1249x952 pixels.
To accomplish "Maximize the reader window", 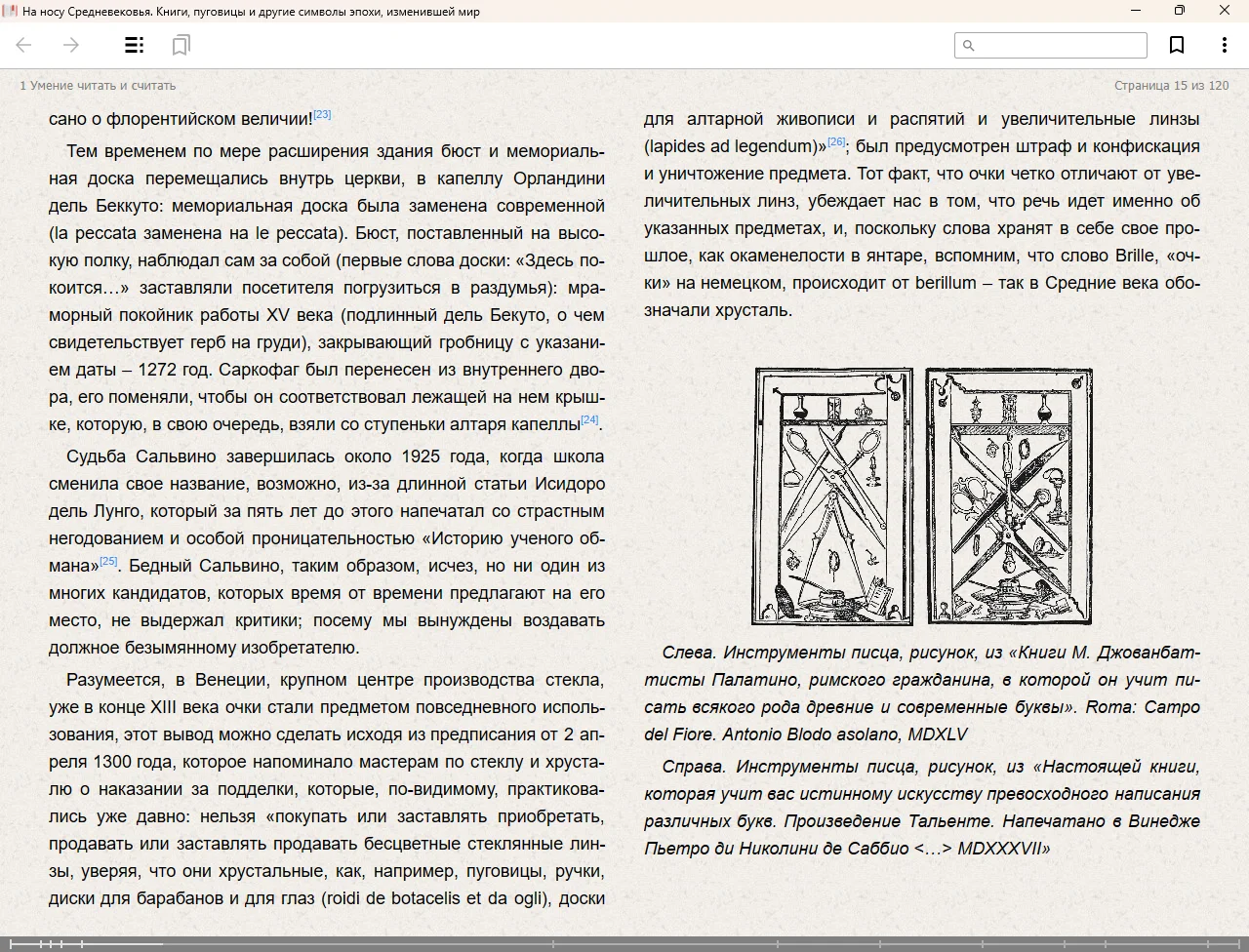I will 1179,11.
